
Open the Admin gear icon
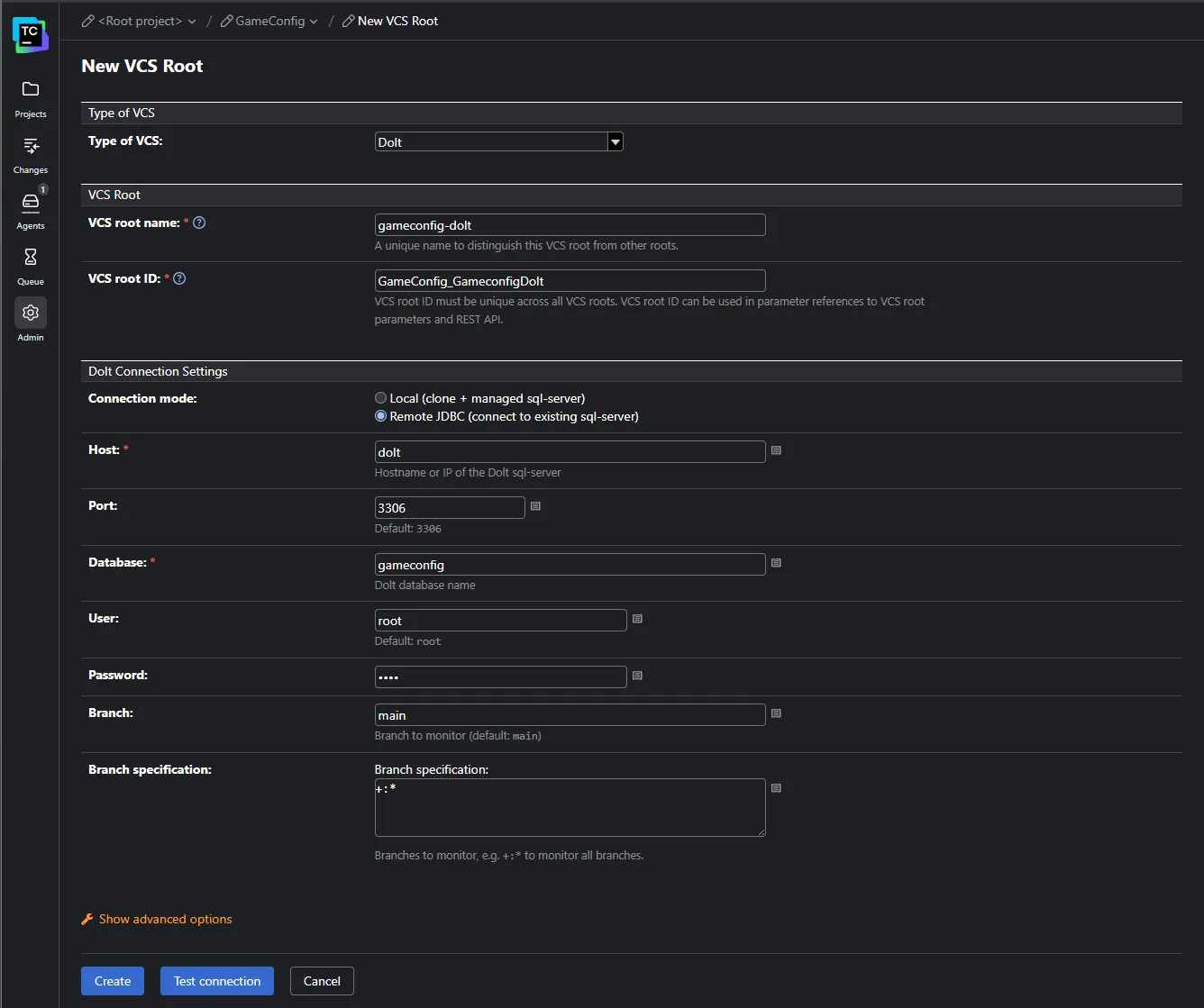[x=31, y=313]
